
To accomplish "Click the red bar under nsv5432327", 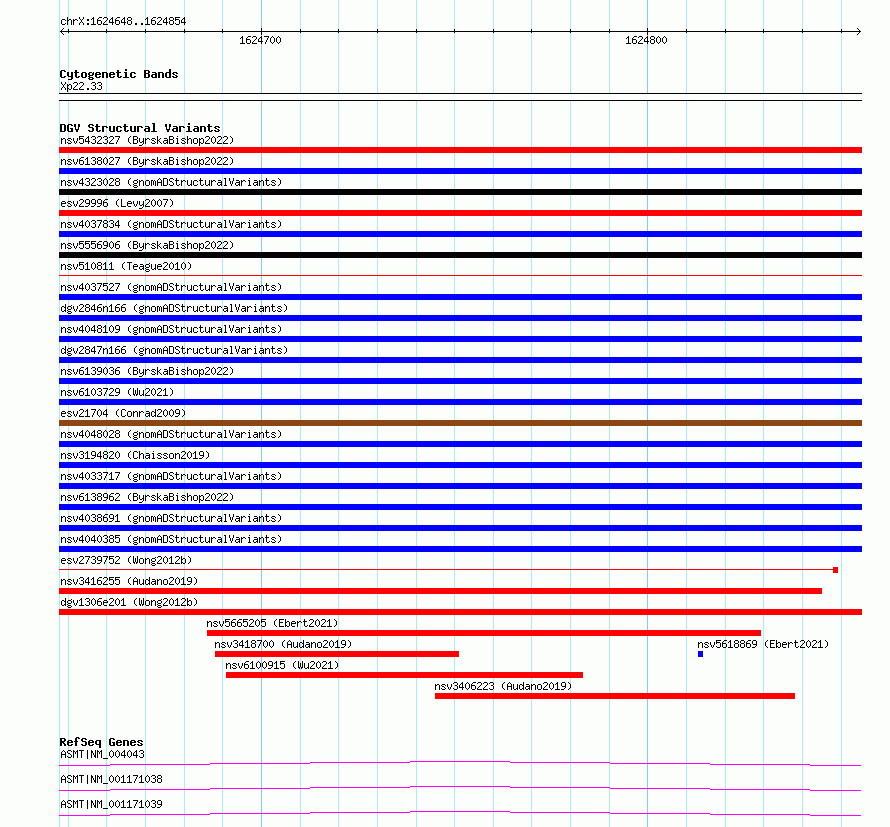I will click(460, 150).
